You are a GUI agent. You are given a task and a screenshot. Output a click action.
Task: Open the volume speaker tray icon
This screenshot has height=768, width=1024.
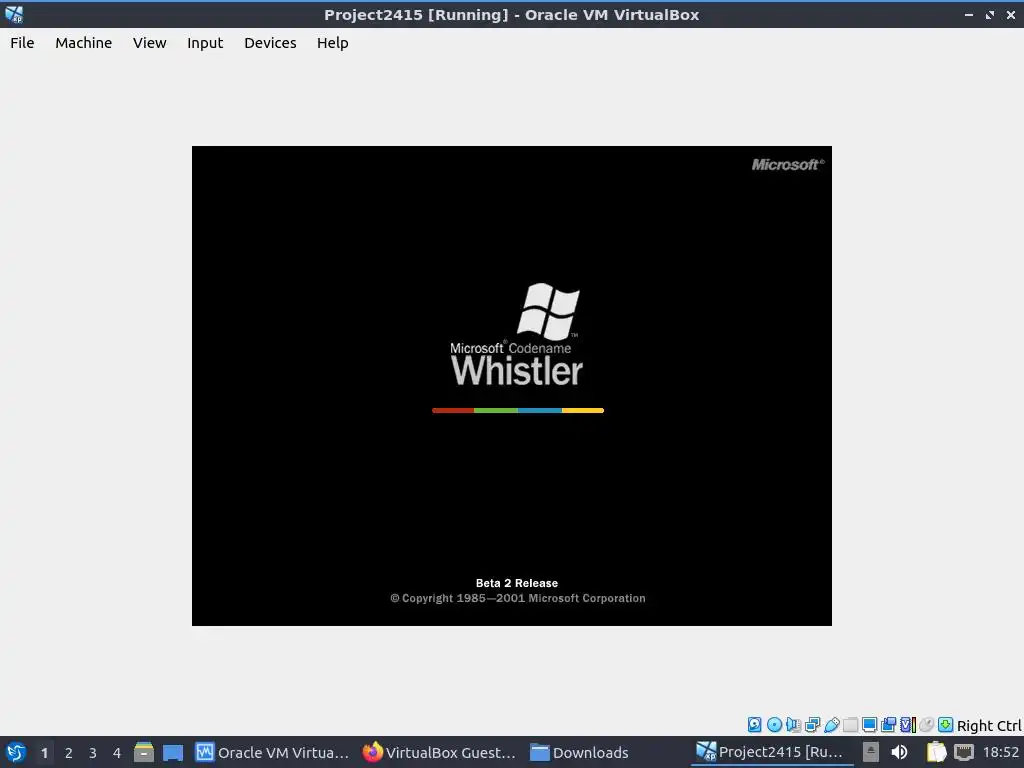899,752
